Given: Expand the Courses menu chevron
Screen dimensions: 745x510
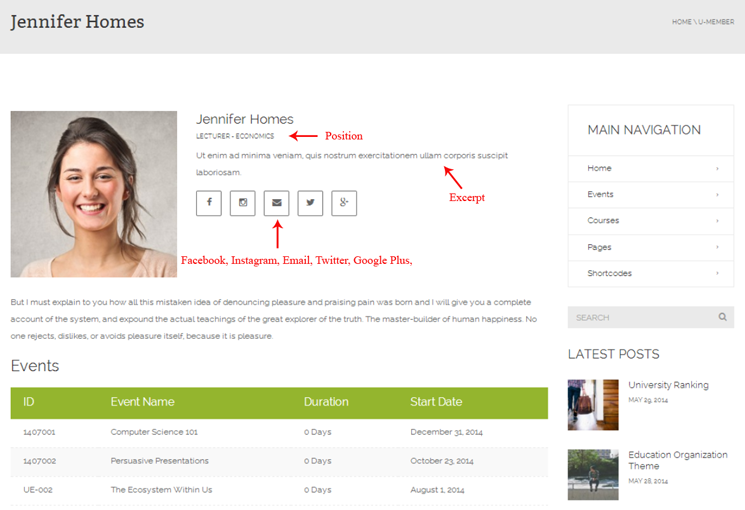Looking at the screenshot, I should (x=717, y=221).
